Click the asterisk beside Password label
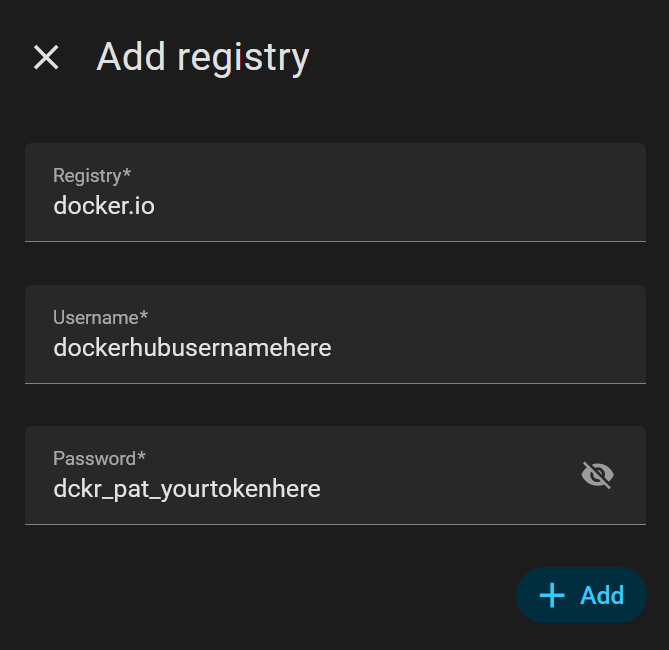Image resolution: width=669 pixels, height=650 pixels. (x=142, y=458)
